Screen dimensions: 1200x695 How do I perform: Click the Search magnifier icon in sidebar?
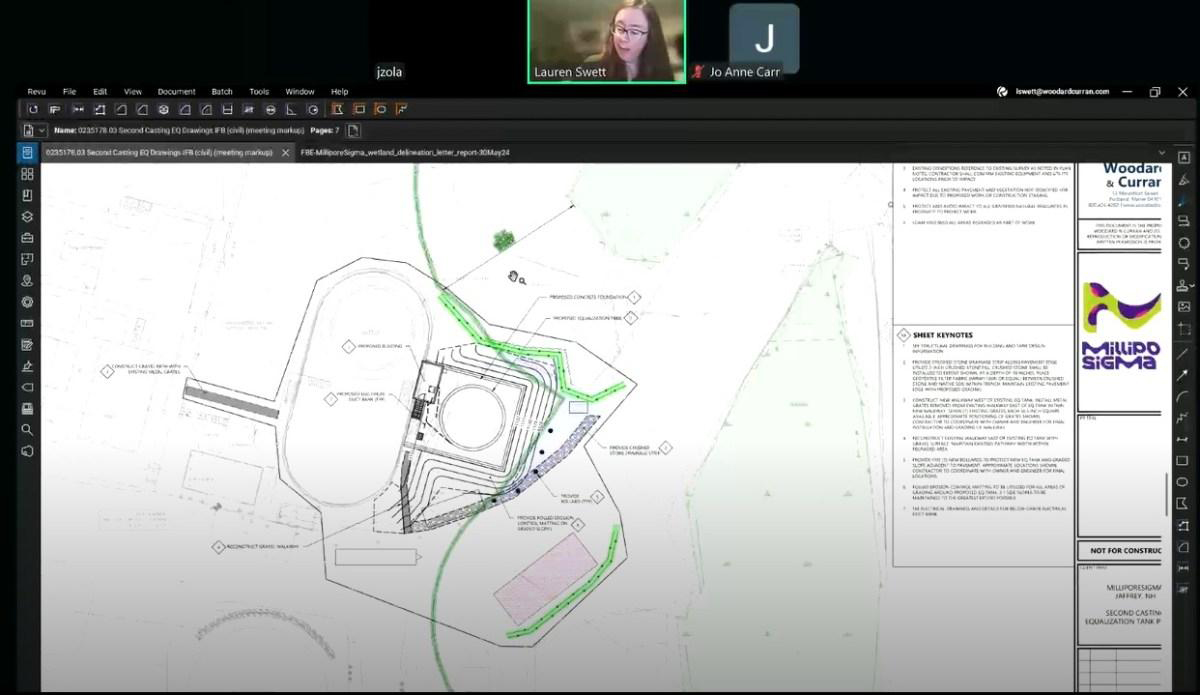coord(27,430)
